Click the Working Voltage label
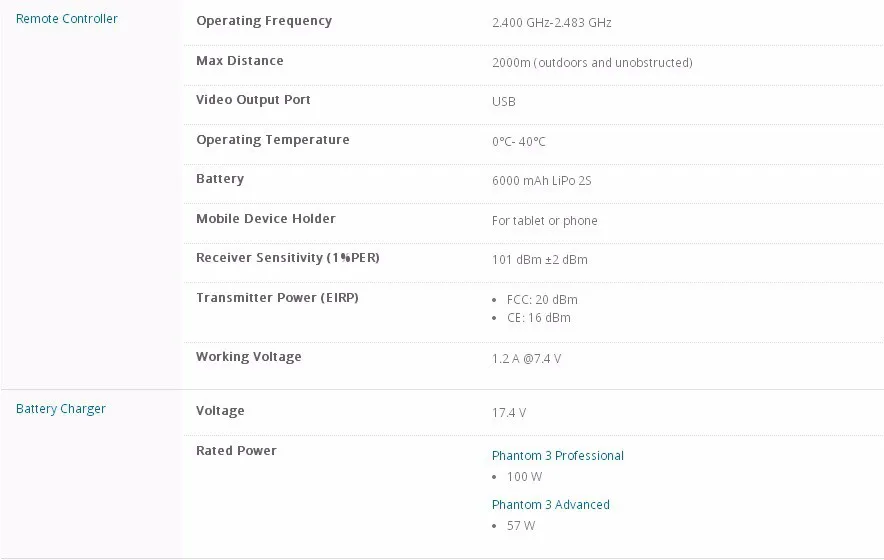The image size is (884, 560). pos(249,357)
